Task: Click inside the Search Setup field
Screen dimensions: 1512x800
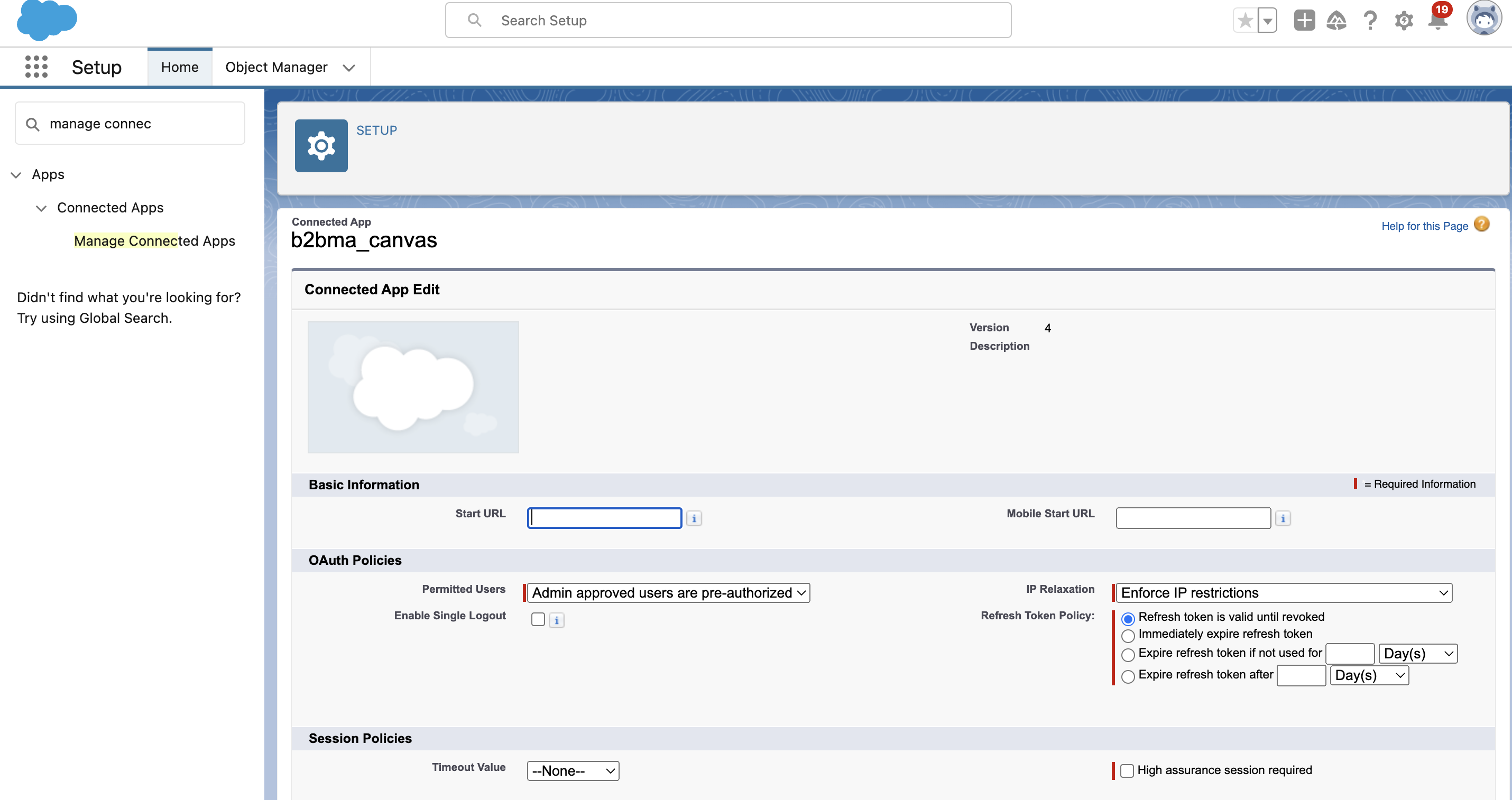Action: point(728,20)
